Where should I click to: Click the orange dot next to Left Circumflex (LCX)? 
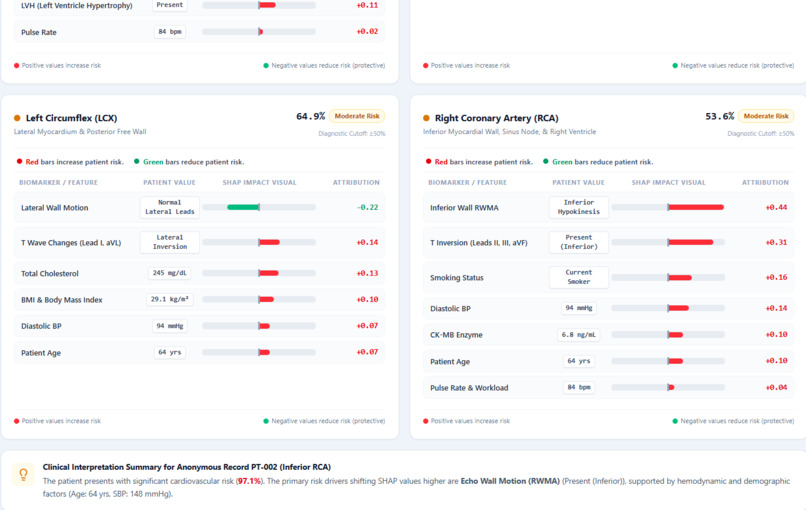17,118
